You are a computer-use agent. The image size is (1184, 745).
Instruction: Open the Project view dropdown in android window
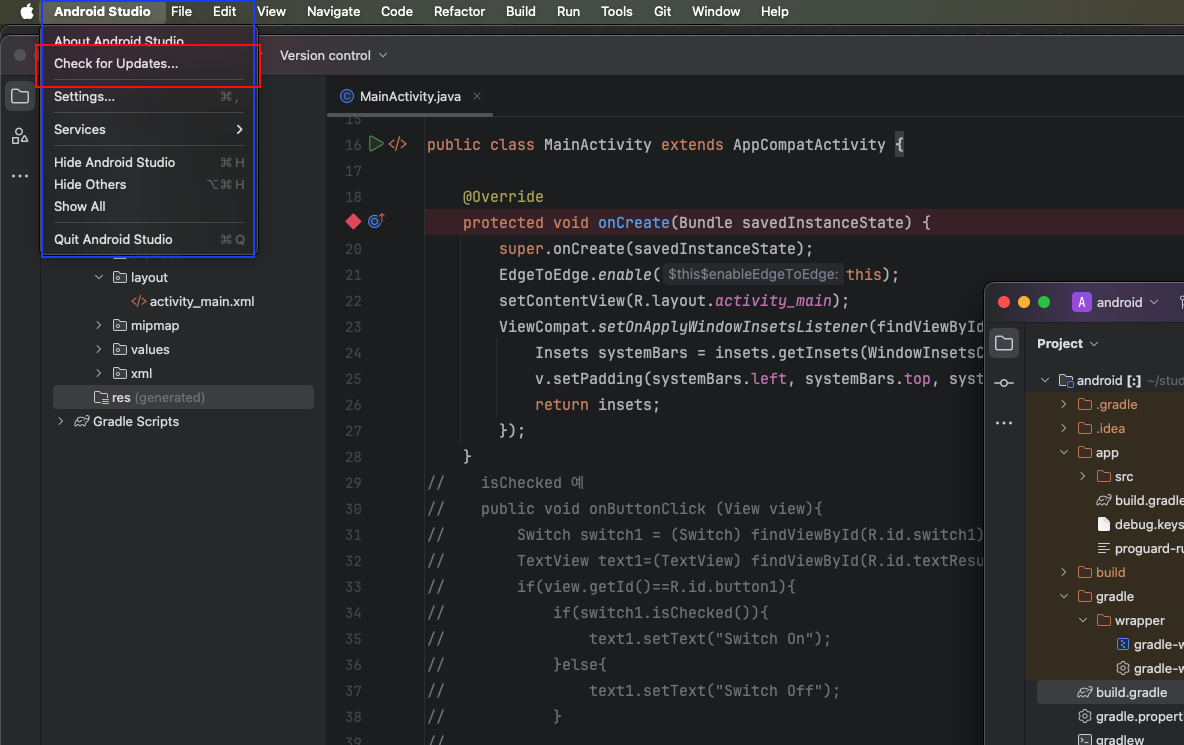click(1067, 343)
